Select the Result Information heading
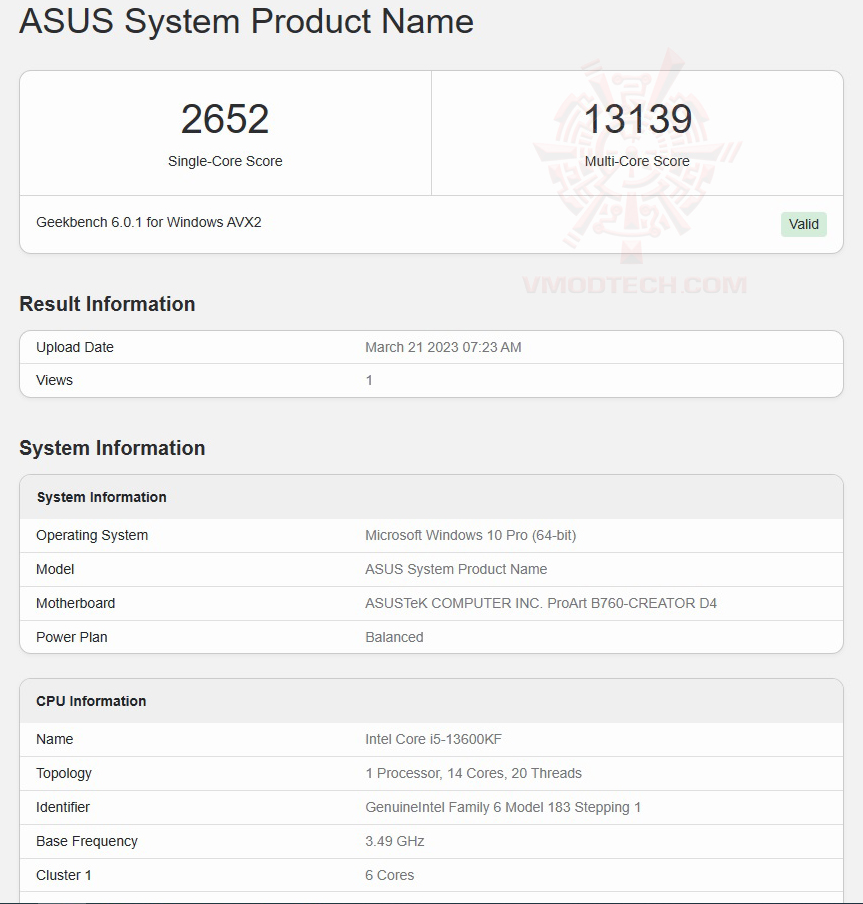Screen dimensions: 863x904 (x=107, y=304)
